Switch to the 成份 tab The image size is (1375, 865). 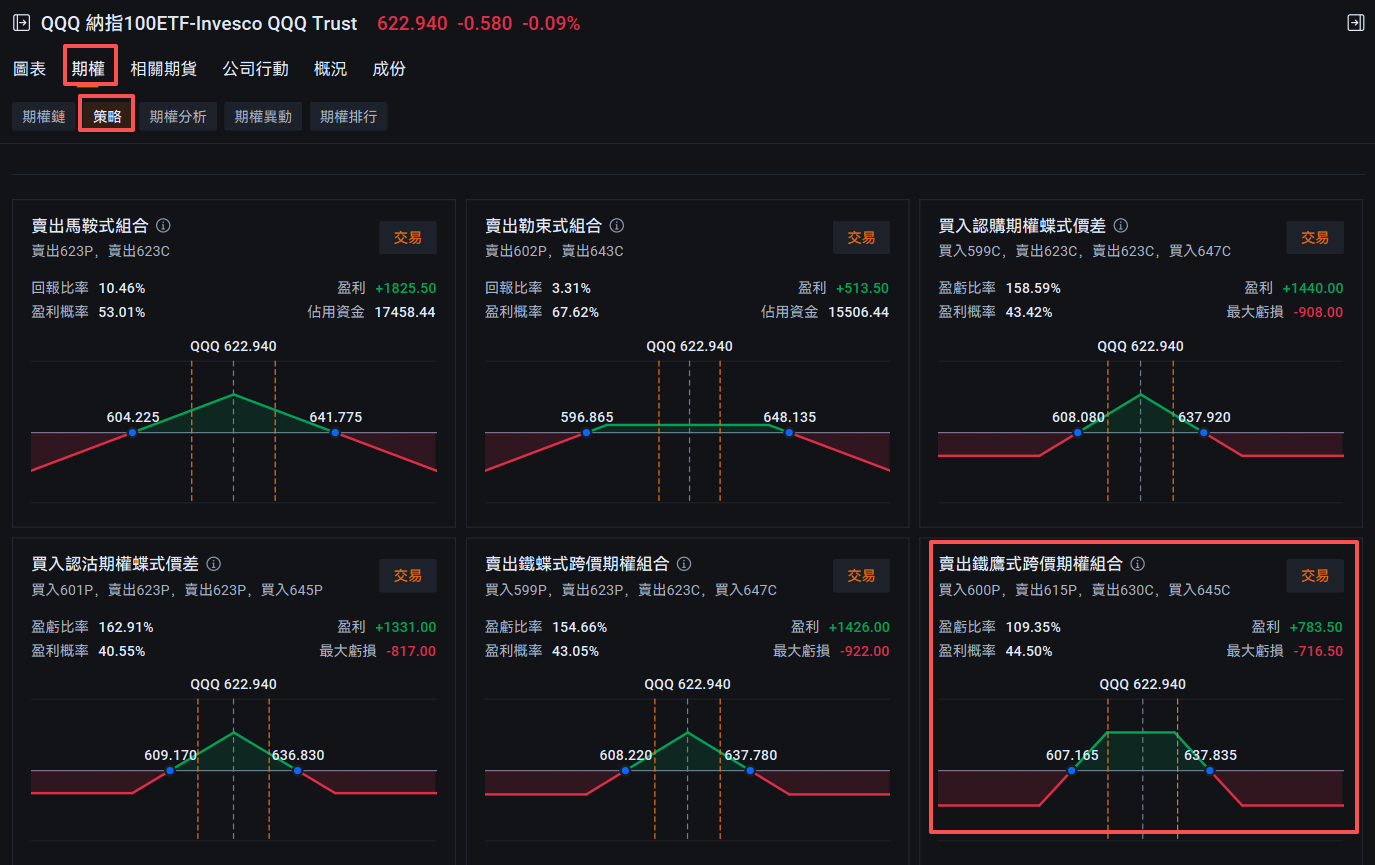click(389, 69)
